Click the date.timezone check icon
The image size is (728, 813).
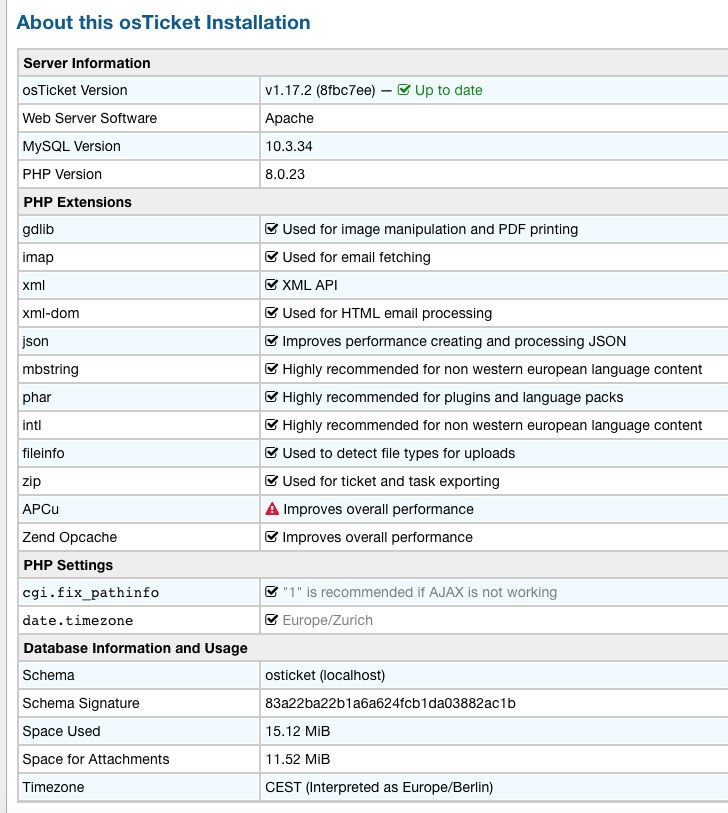[272, 620]
